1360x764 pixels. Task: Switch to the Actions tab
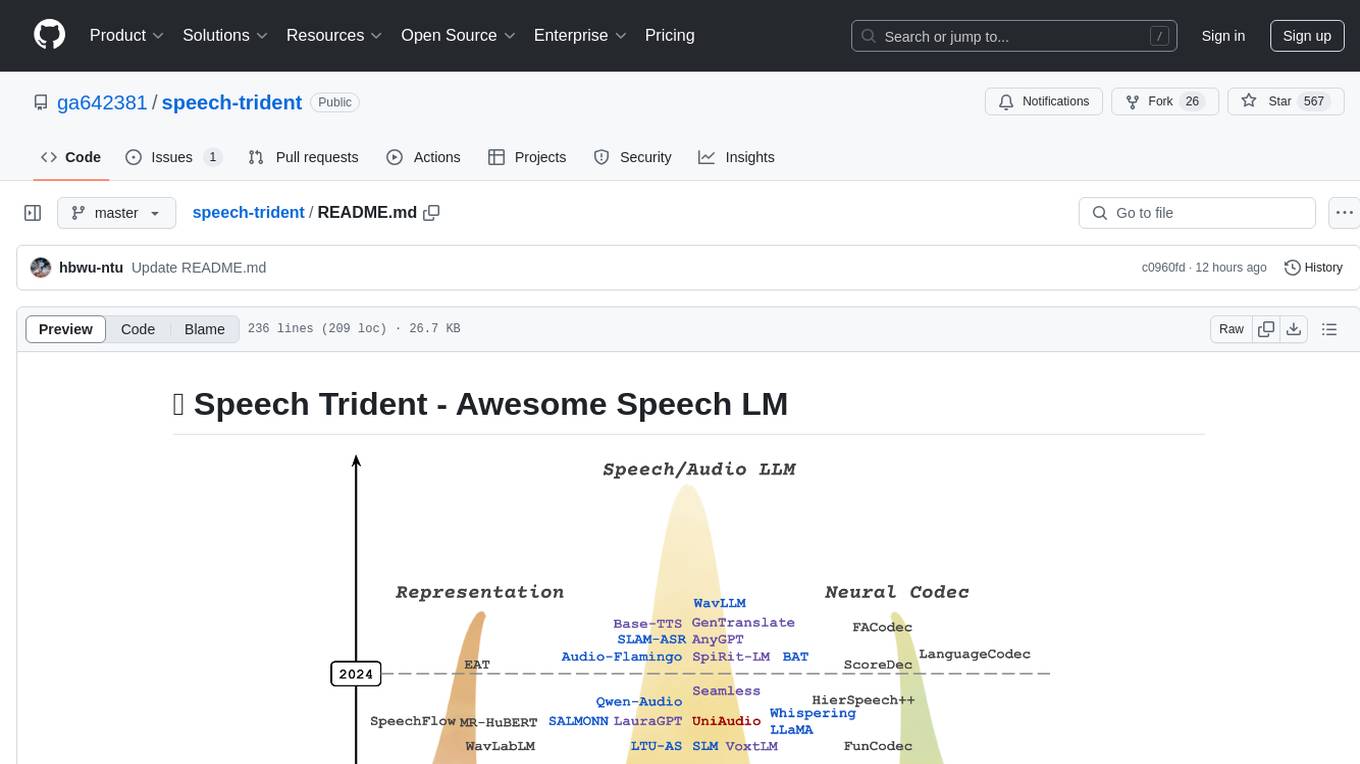pyautogui.click(x=423, y=157)
